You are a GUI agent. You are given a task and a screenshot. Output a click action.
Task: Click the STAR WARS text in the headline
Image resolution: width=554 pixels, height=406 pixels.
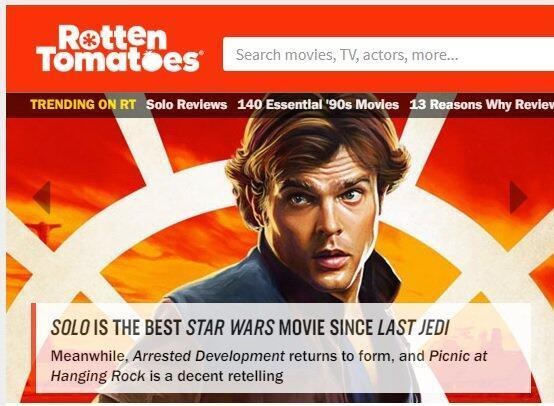[230, 327]
